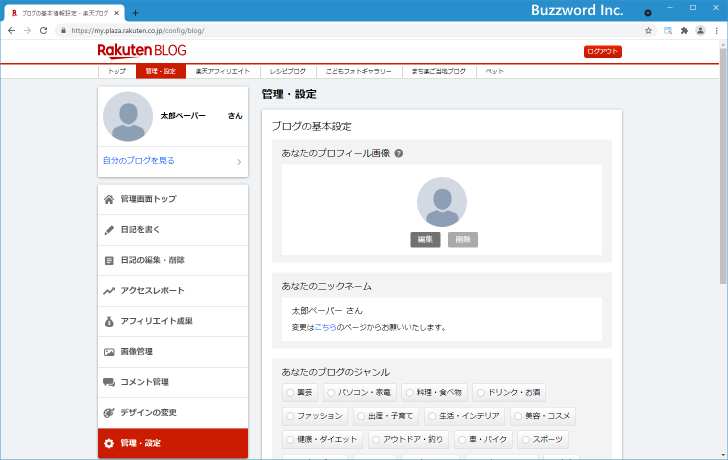
Task: Select the 出産・子育て genre radio button
Action: click(x=361, y=416)
